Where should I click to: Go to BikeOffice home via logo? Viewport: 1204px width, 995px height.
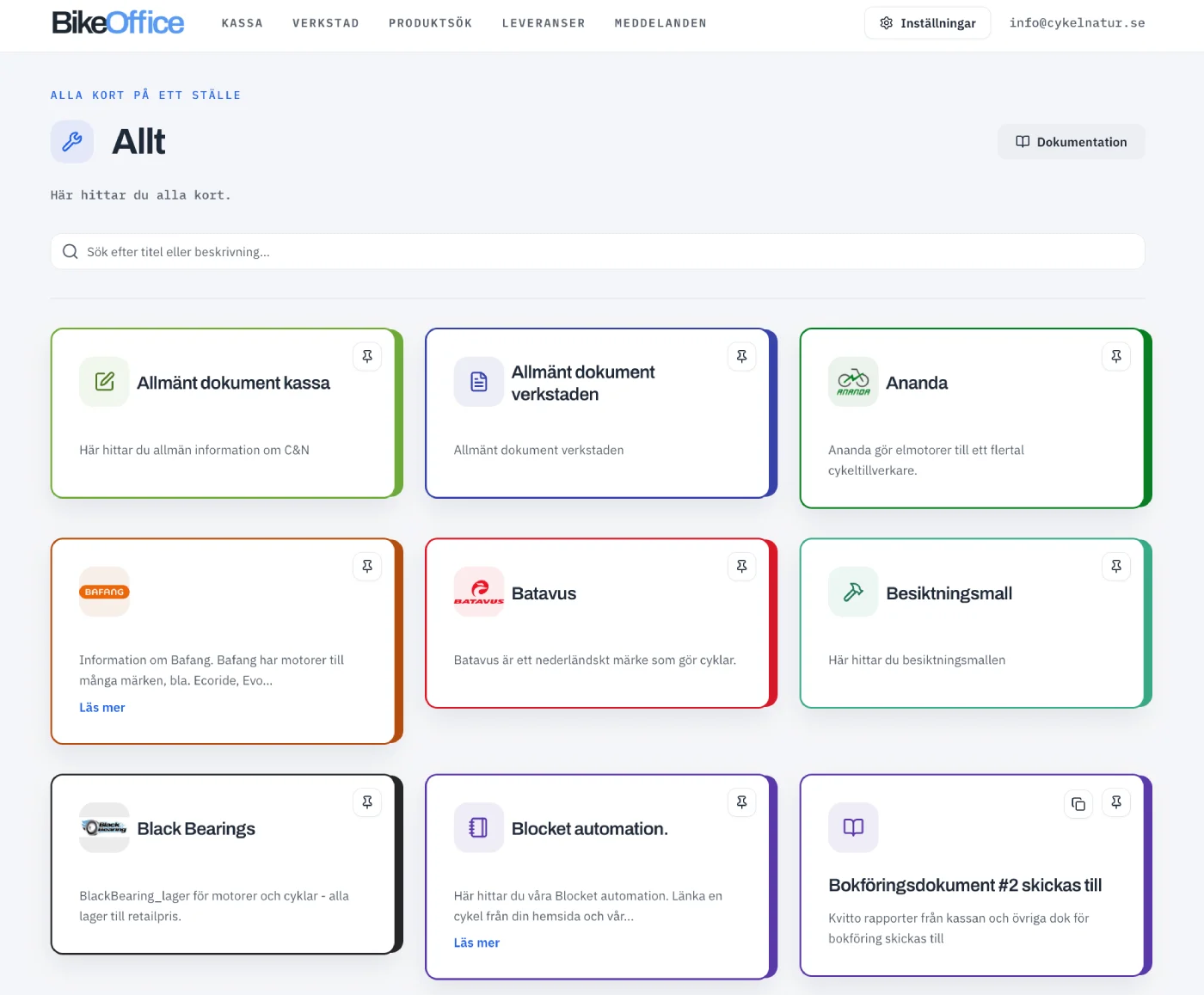(x=118, y=23)
